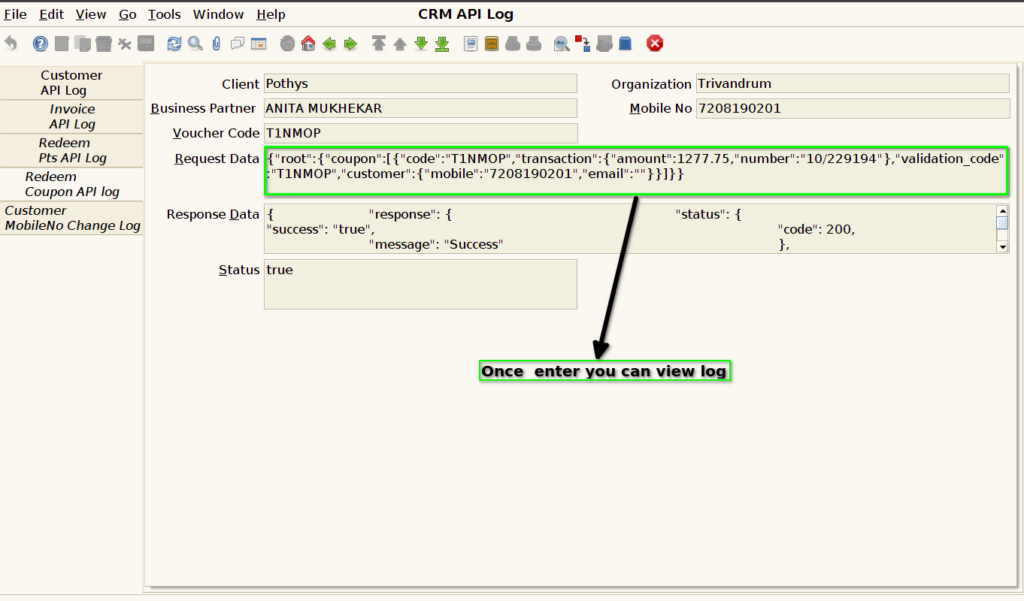Open the Edit menu
This screenshot has width=1024, height=601.
52,14
